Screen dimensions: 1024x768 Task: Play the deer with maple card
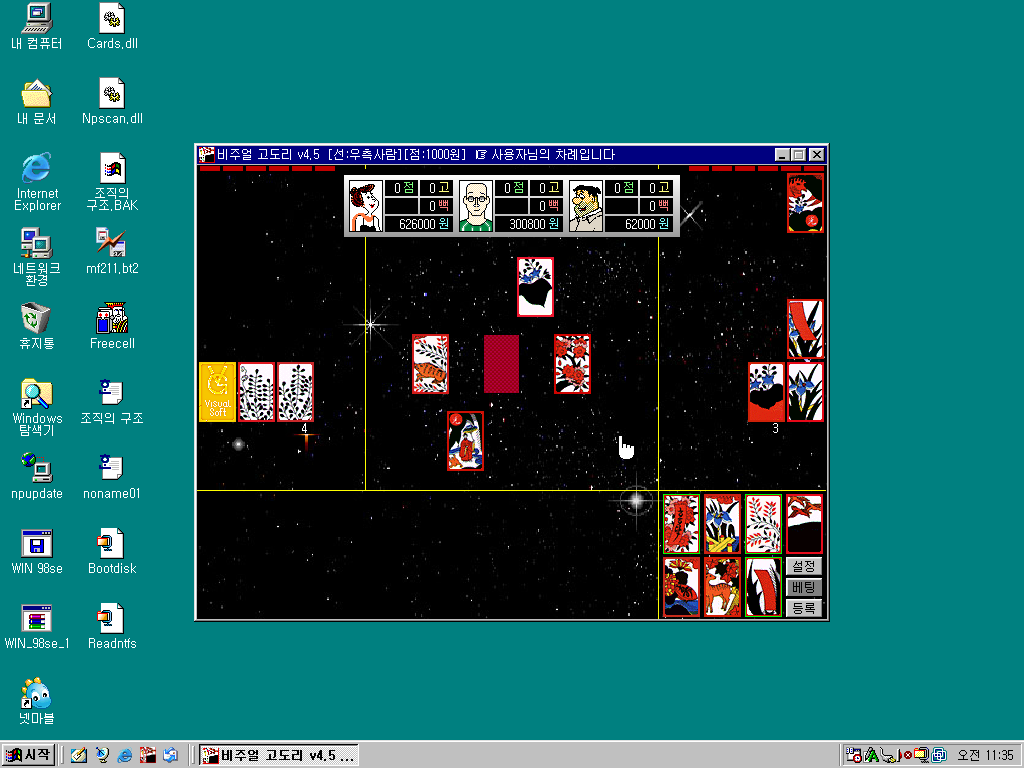point(722,586)
